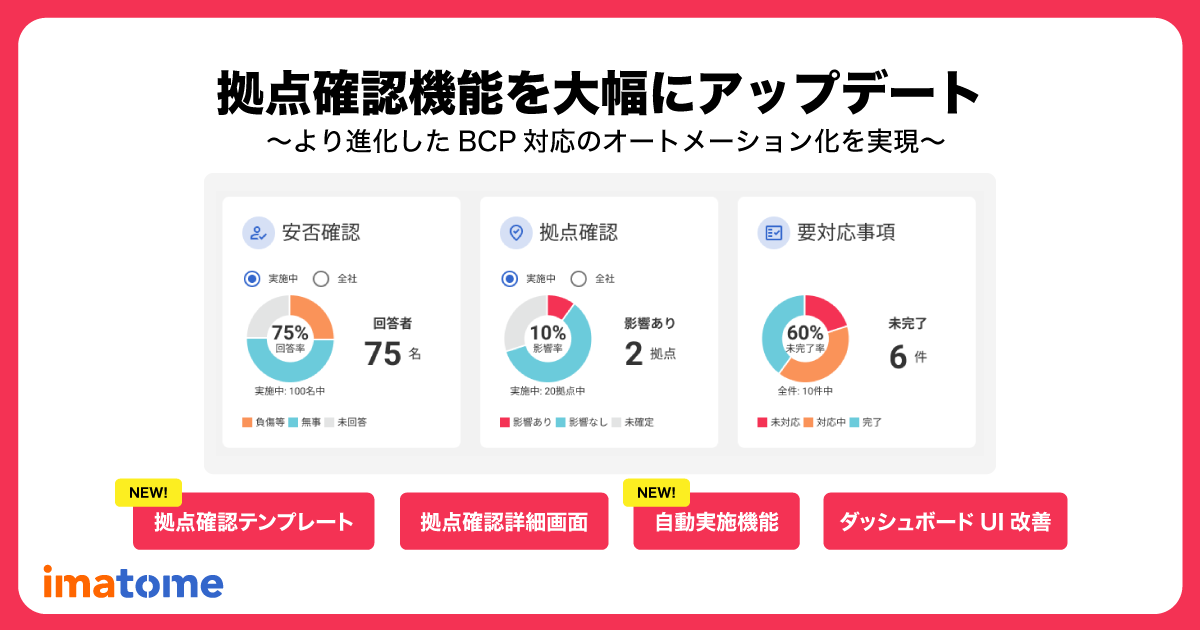Select 実施中 radio in 拠点確認 card
Viewport: 1200px width, 630px height.
click(x=510, y=279)
